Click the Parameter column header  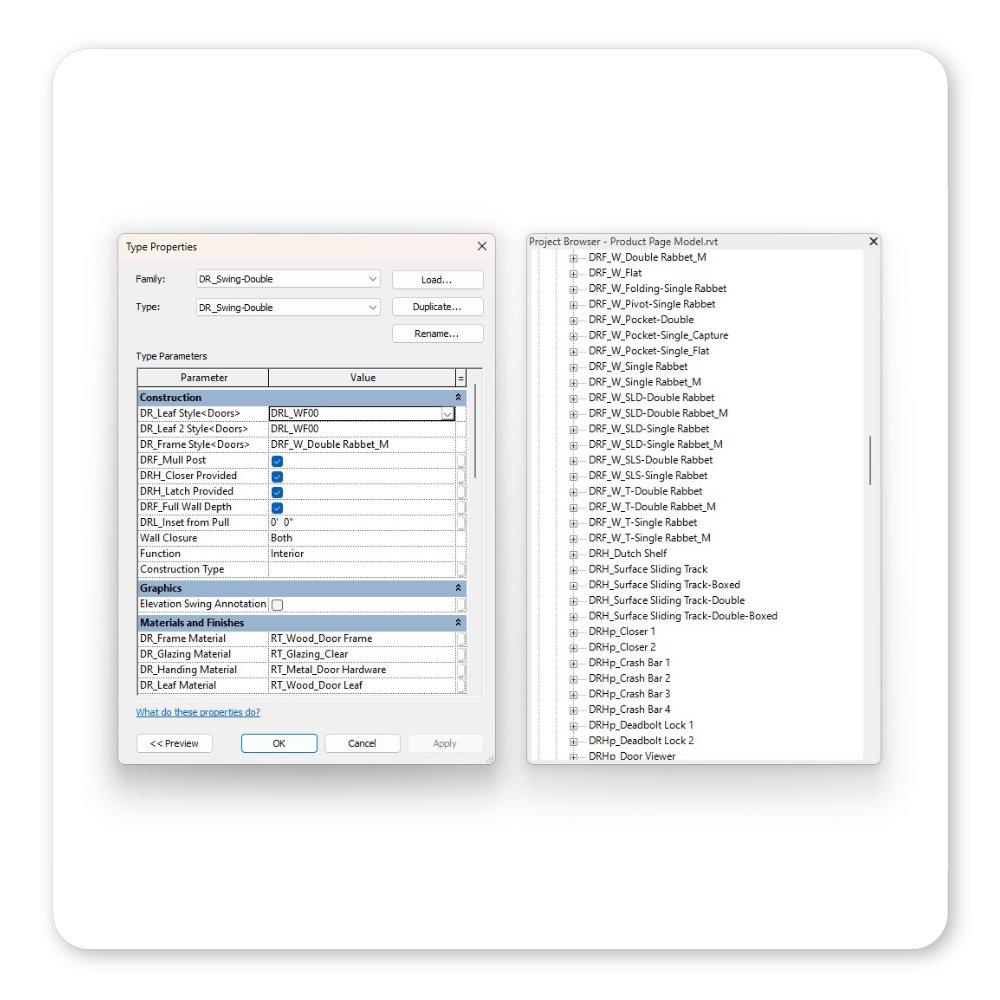pyautogui.click(x=203, y=378)
